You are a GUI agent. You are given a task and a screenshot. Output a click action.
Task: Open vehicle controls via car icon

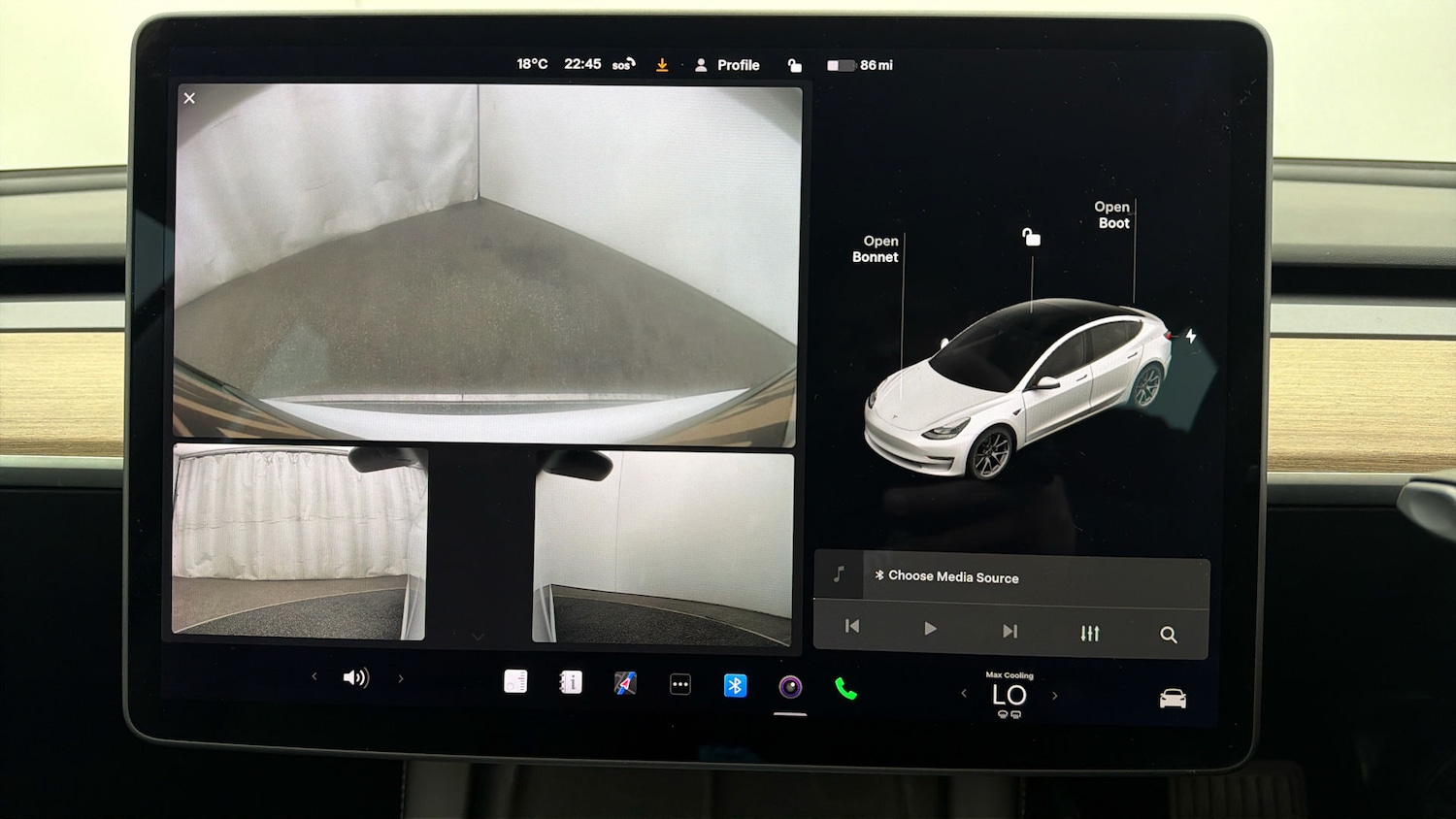pyautogui.click(x=1173, y=696)
